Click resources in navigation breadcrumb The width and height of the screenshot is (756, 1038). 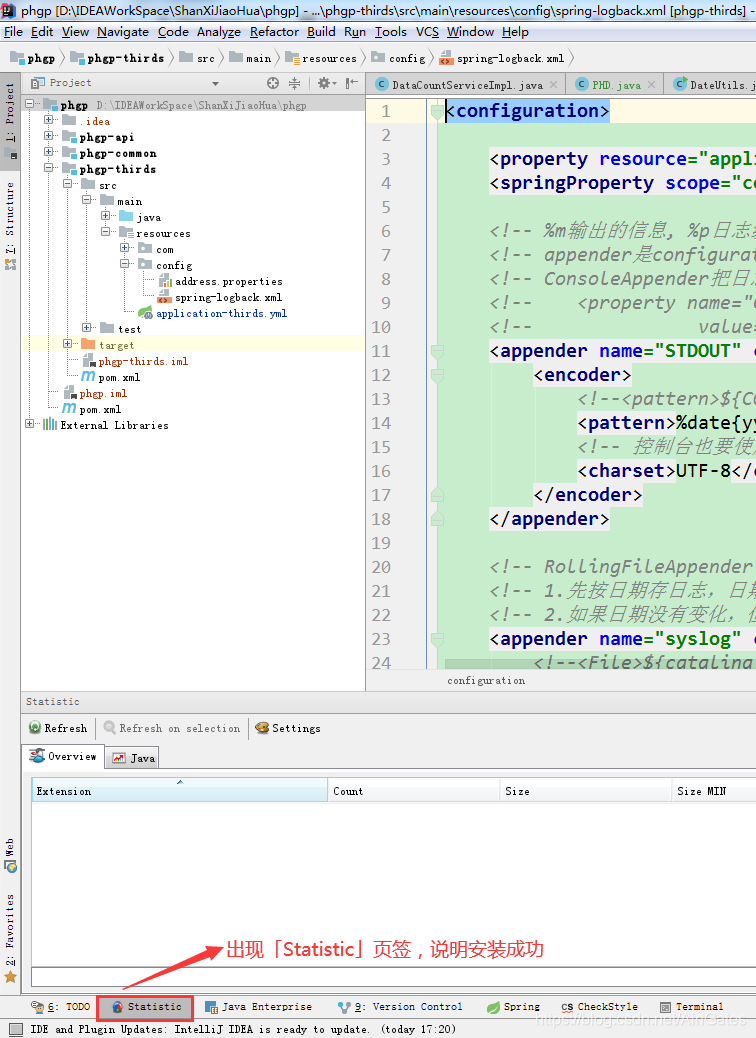(x=321, y=58)
